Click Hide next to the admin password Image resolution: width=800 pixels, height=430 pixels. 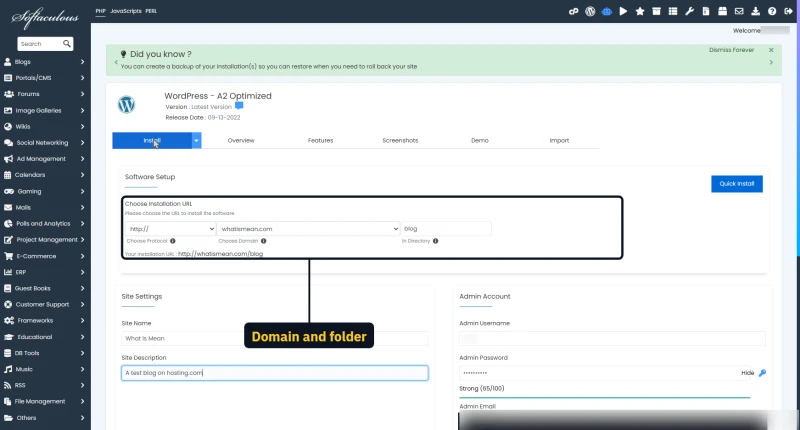pos(747,373)
